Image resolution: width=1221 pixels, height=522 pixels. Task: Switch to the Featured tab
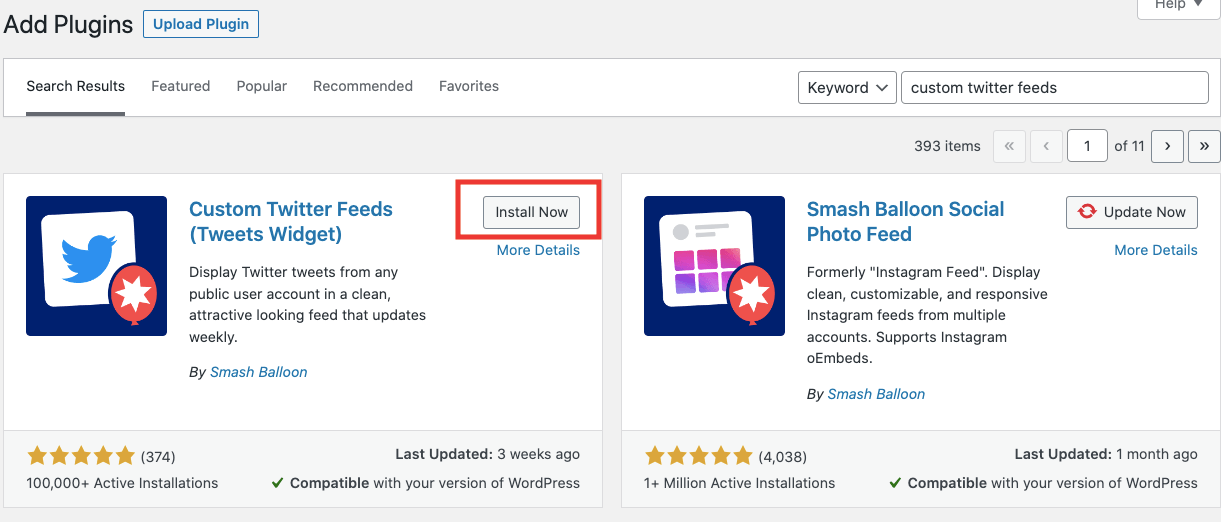[180, 86]
